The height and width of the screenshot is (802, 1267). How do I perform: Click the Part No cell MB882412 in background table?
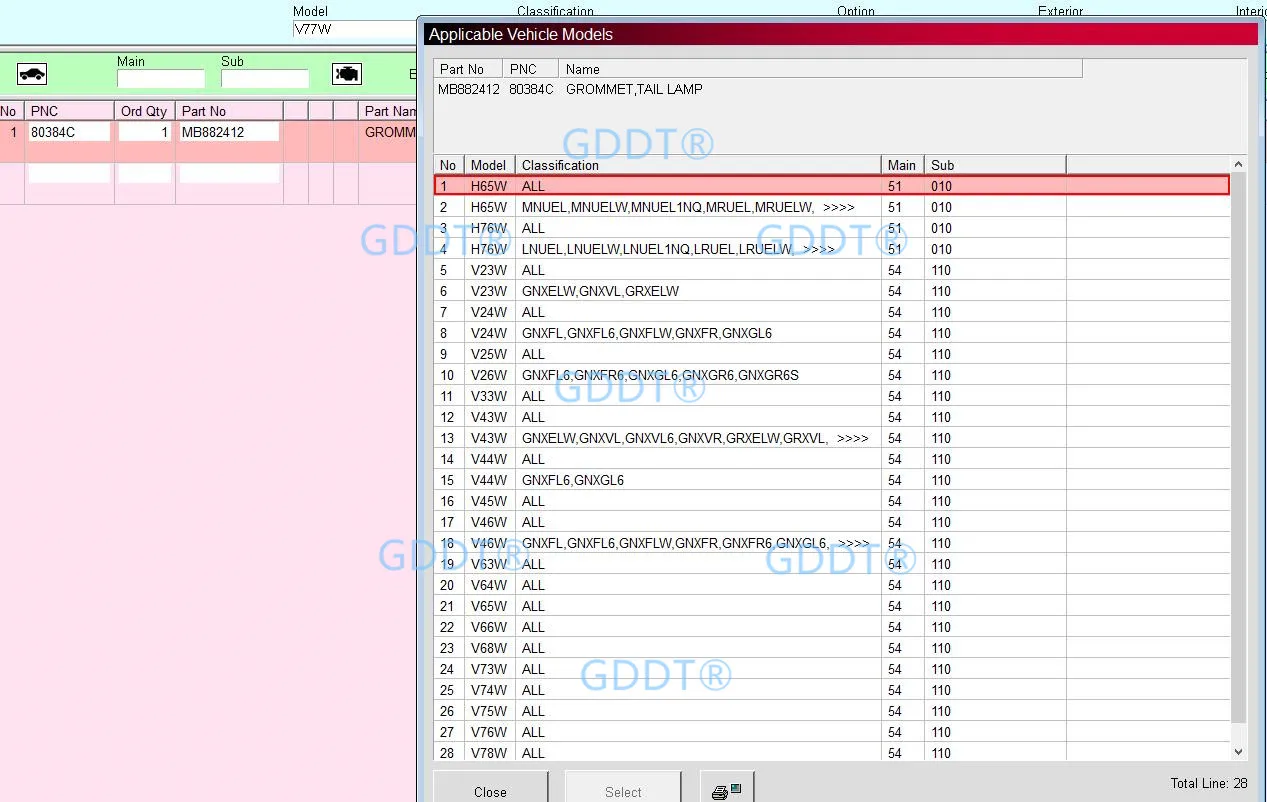coord(229,132)
